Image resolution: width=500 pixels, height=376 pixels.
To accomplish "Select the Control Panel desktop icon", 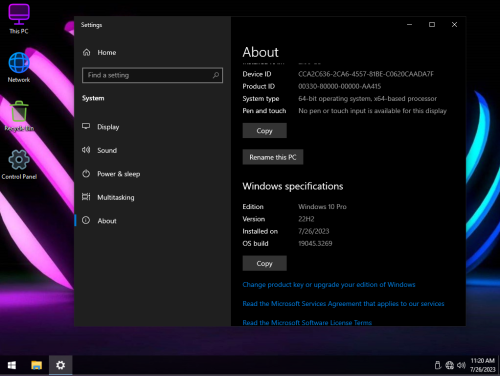I will pyautogui.click(x=19, y=165).
